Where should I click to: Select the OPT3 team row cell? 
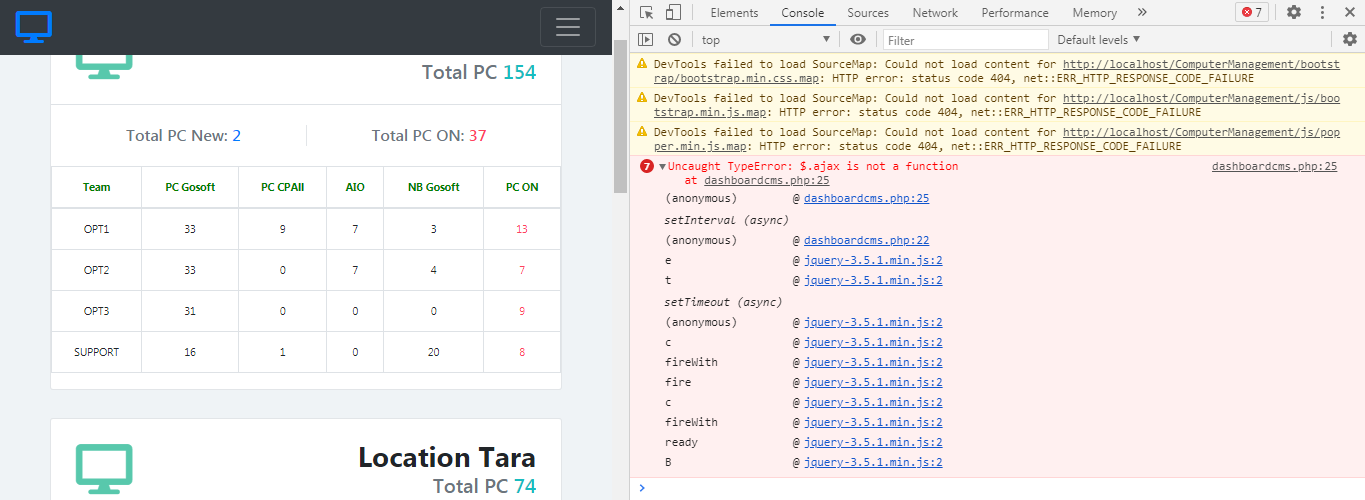click(97, 311)
